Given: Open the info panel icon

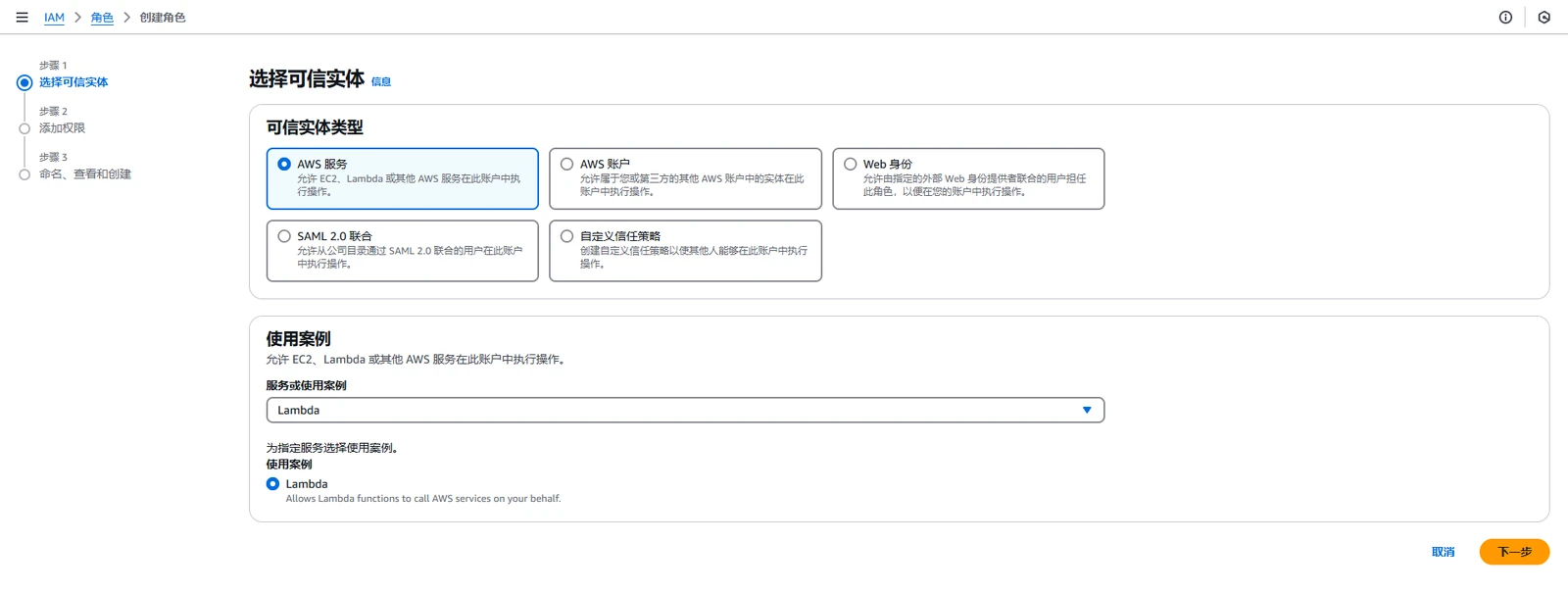Looking at the screenshot, I should [1505, 18].
